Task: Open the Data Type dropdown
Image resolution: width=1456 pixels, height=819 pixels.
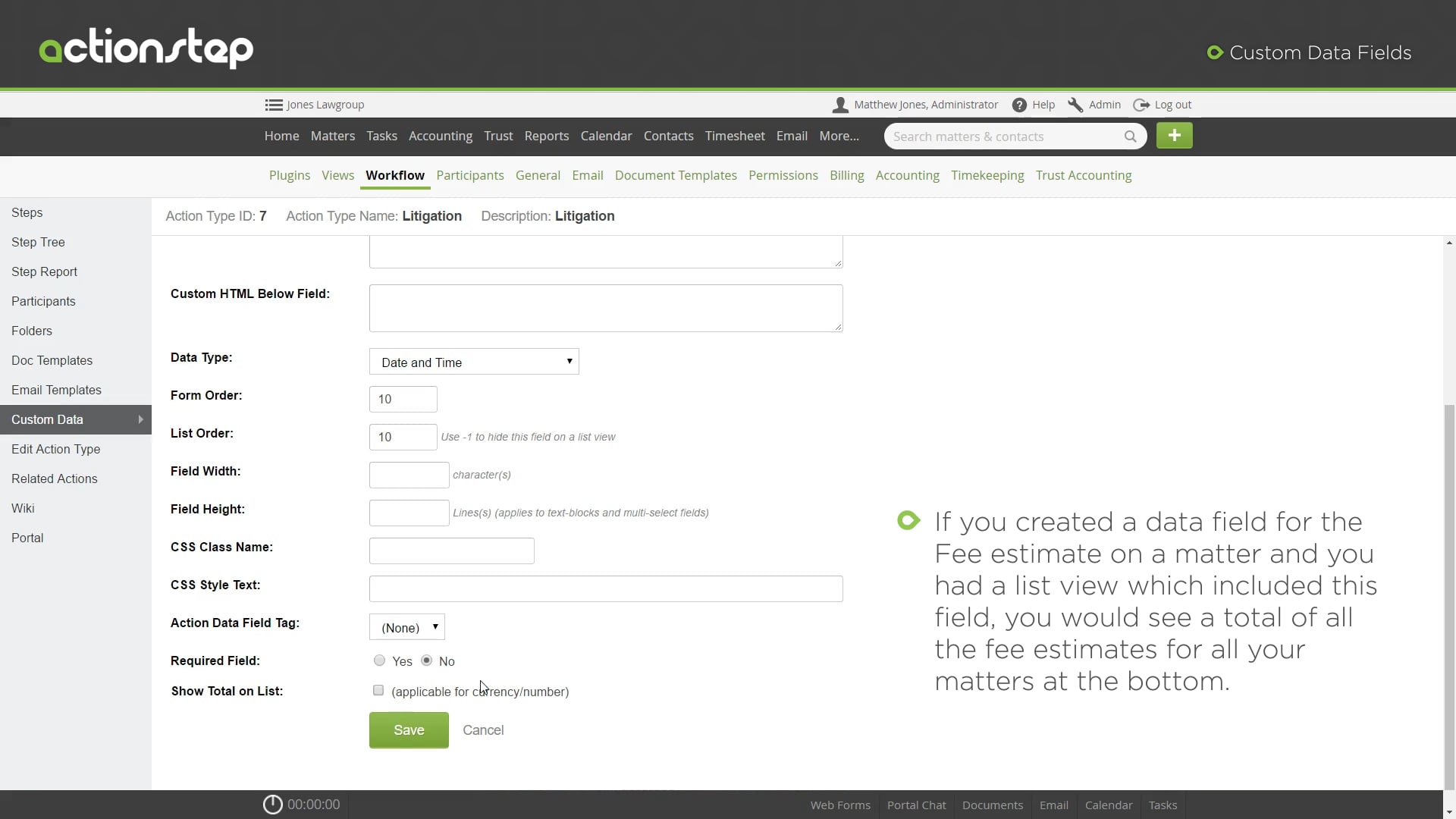Action: (x=474, y=362)
